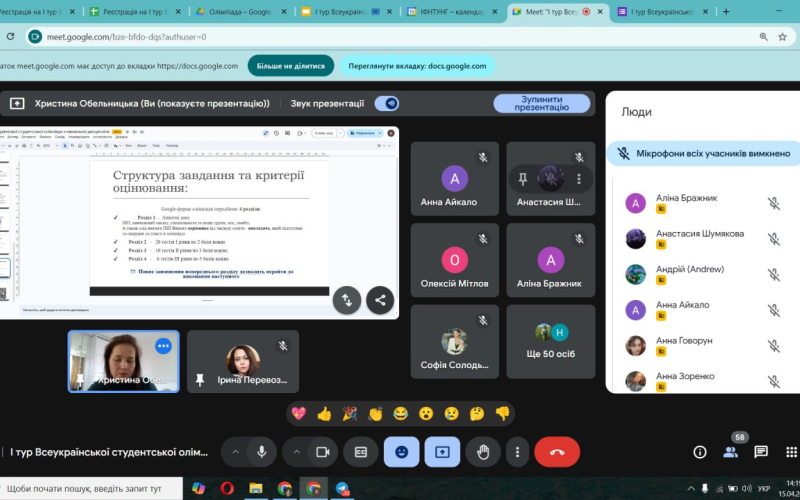800x500 pixels.
Task: Click the Windows taskbar search field
Action: pos(90,488)
